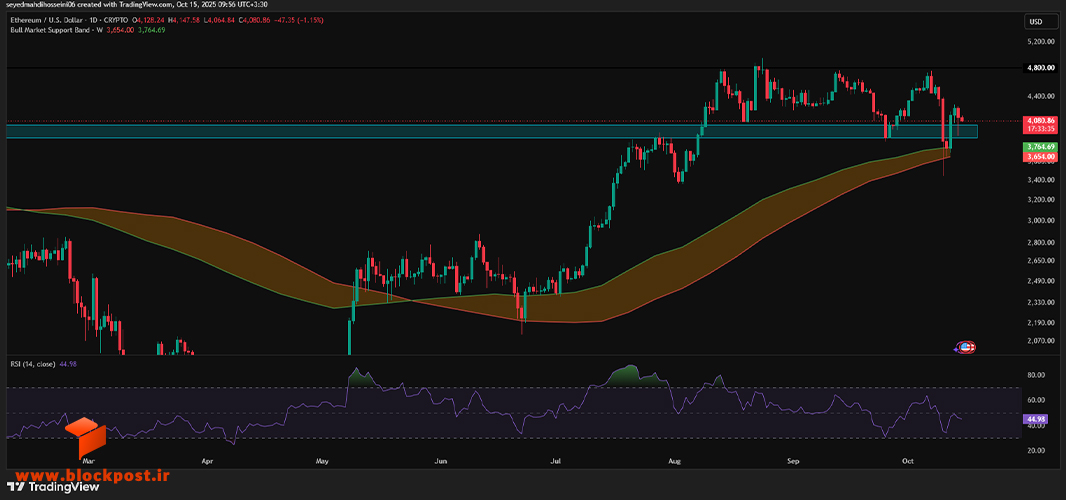1066x500 pixels.
Task: Click the 4,800.00 horizontal line price label
Action: coord(1041,68)
